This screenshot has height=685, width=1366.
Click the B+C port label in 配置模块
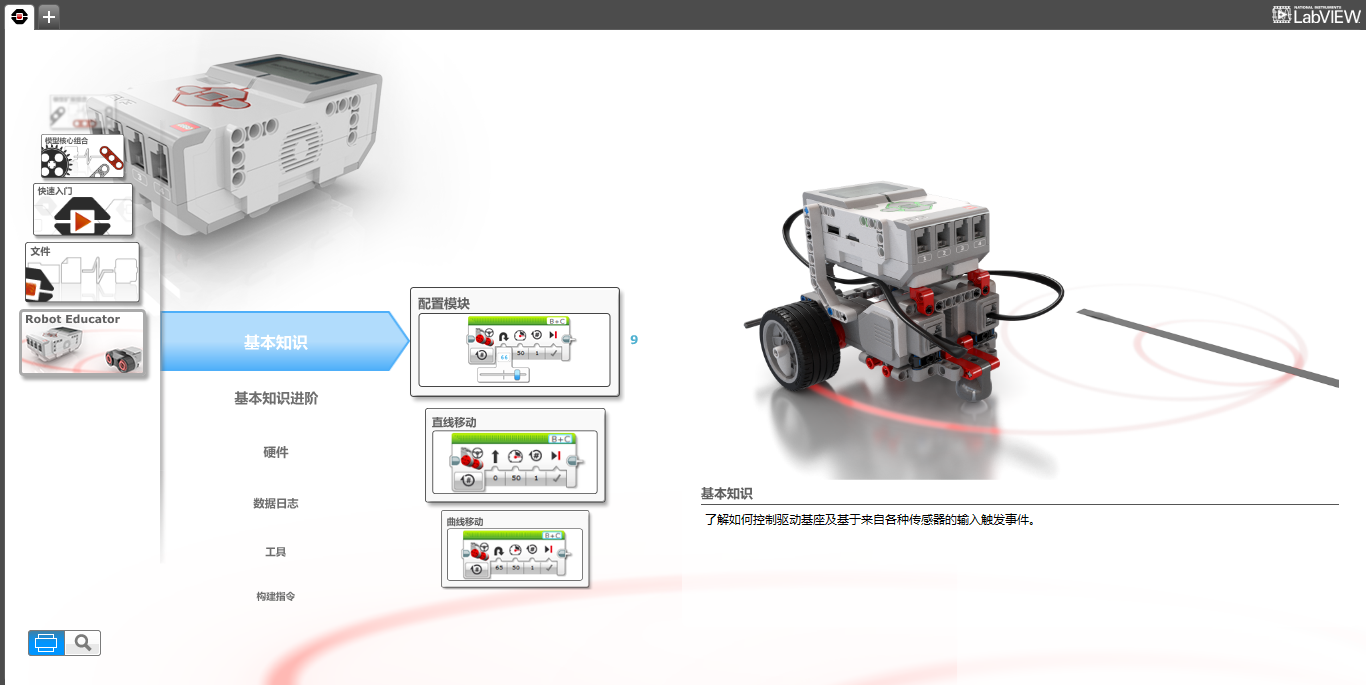(557, 321)
